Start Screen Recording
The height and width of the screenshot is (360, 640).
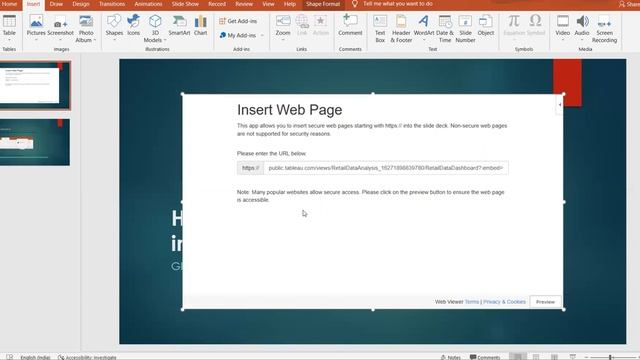[604, 28]
